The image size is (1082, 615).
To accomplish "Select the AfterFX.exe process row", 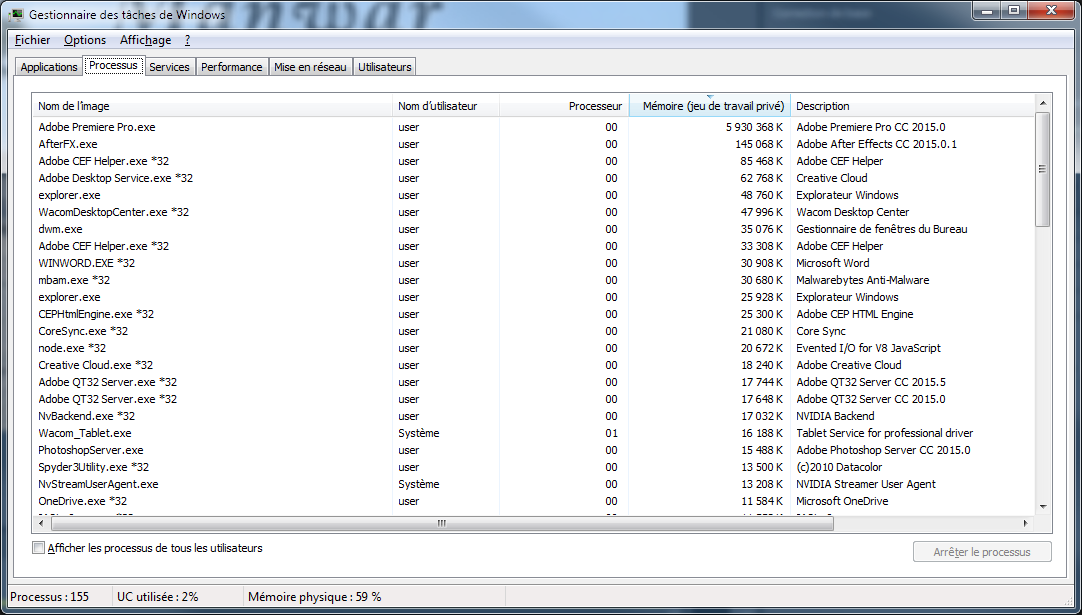I will pos(533,144).
